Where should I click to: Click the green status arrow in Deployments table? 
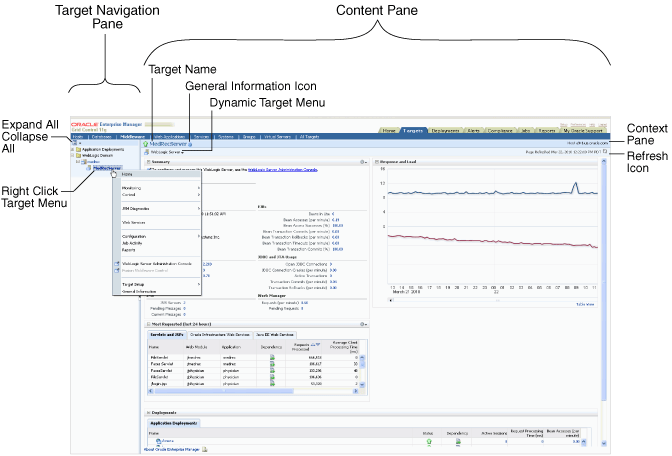[x=429, y=441]
